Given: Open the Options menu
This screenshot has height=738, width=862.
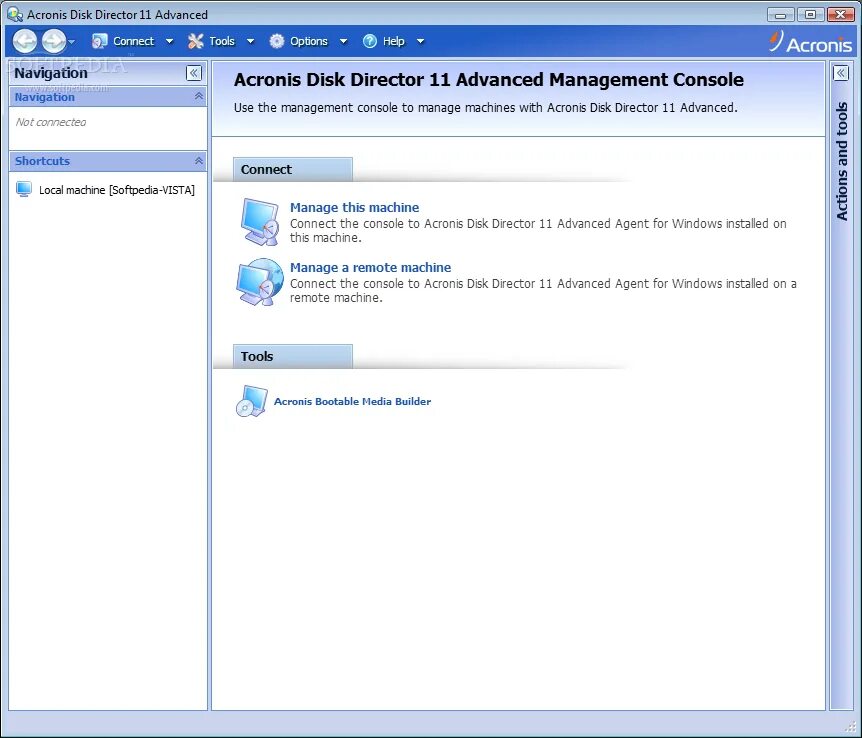Looking at the screenshot, I should coord(309,41).
